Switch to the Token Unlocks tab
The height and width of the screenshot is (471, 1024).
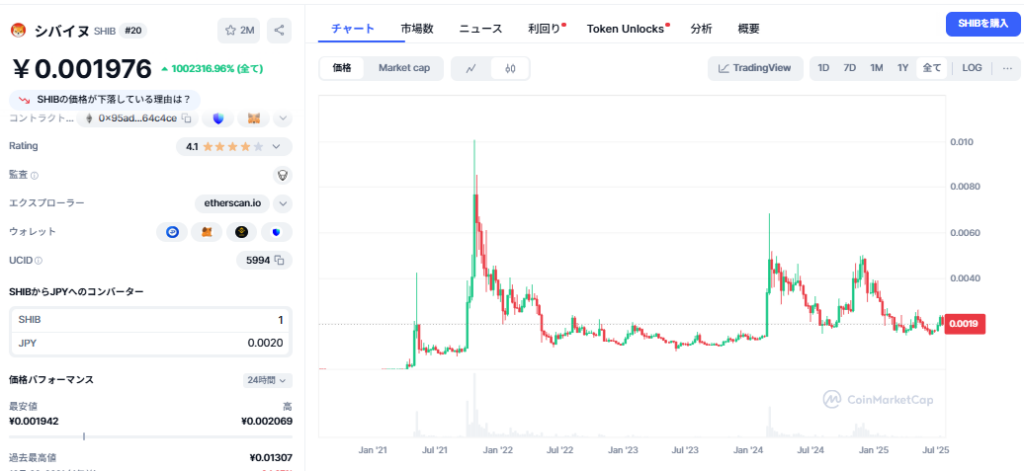point(626,29)
